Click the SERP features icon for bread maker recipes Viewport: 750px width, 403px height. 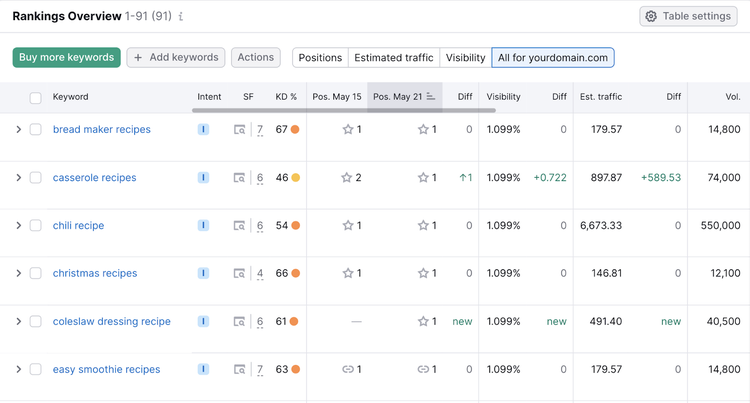(x=239, y=130)
